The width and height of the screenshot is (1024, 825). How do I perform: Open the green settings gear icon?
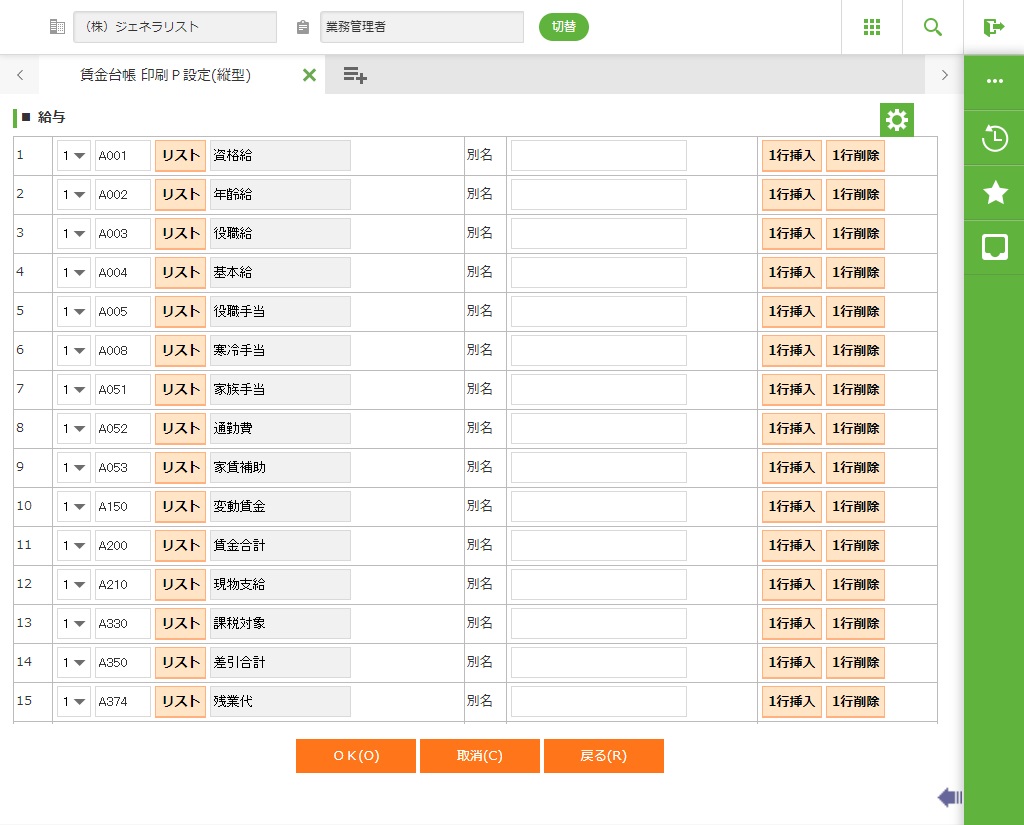[x=897, y=120]
